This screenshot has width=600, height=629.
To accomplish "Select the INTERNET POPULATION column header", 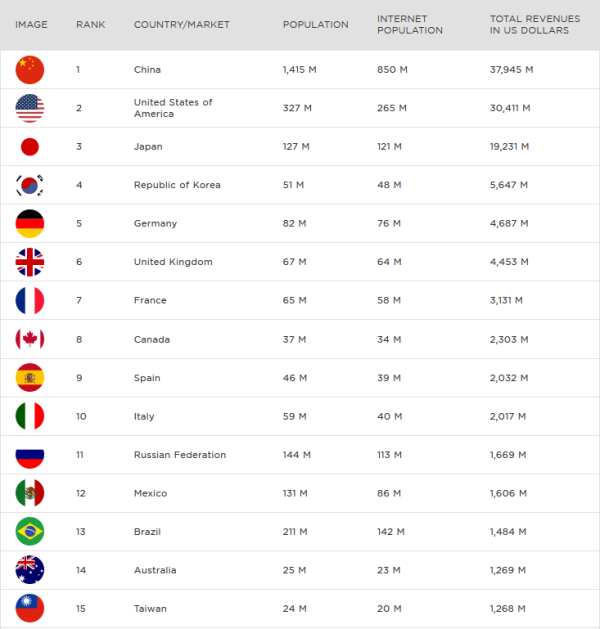I will 410,24.
